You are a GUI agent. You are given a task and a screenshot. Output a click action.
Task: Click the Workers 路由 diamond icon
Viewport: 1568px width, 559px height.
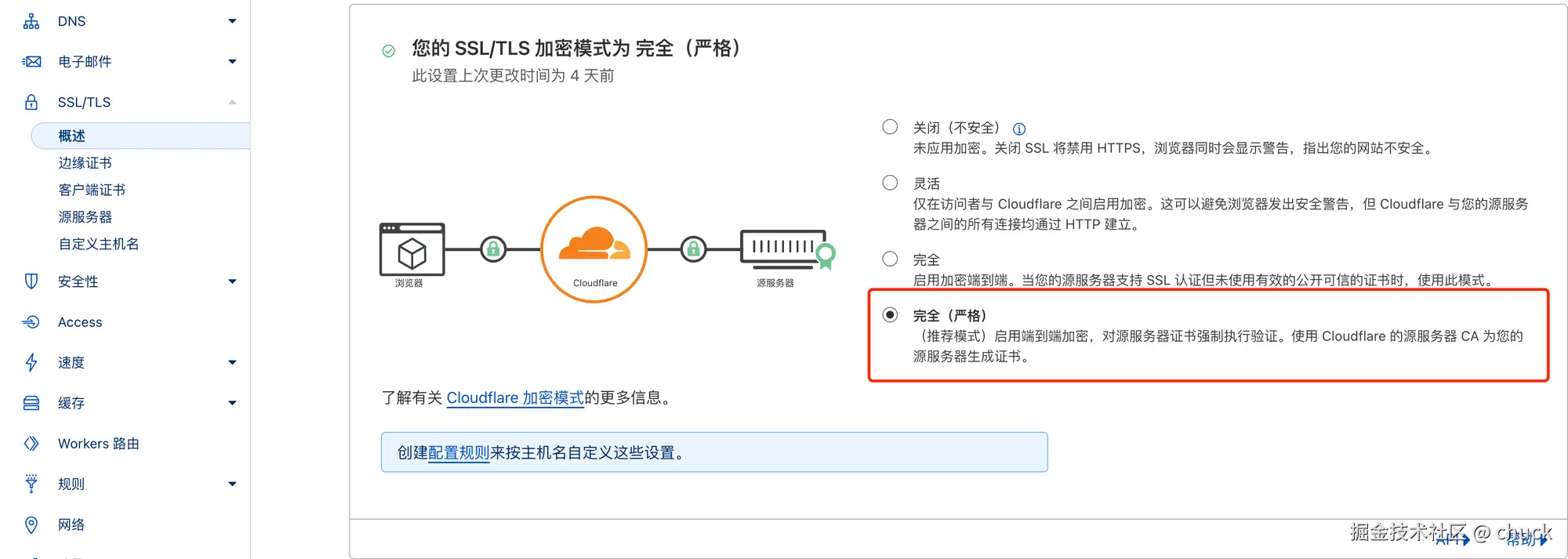(31, 443)
